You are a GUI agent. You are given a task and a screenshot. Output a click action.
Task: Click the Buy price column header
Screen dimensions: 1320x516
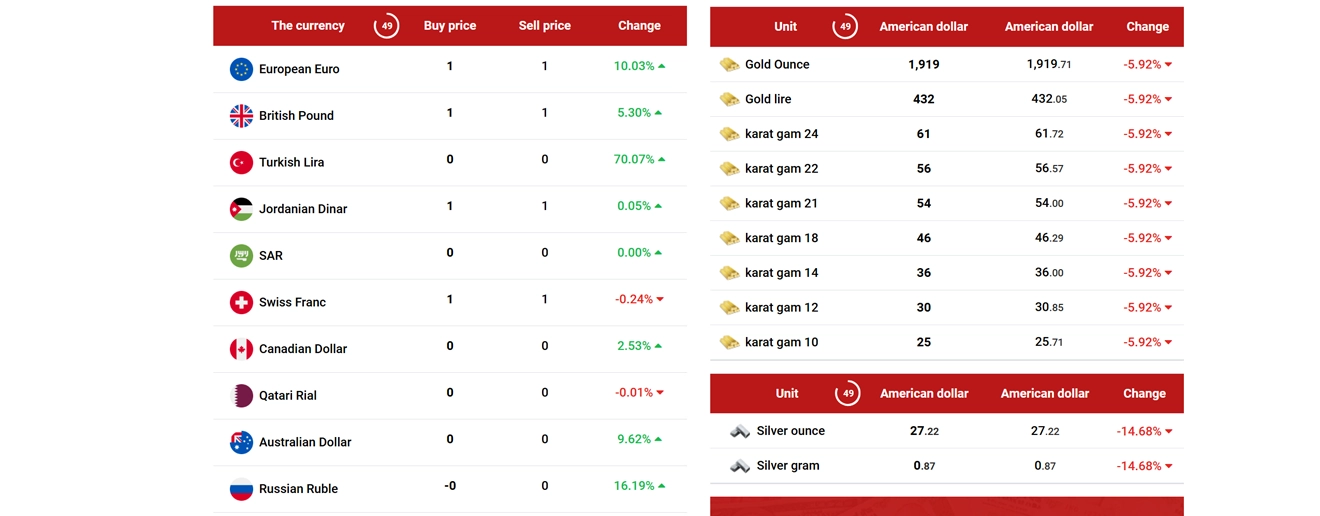pyautogui.click(x=449, y=26)
